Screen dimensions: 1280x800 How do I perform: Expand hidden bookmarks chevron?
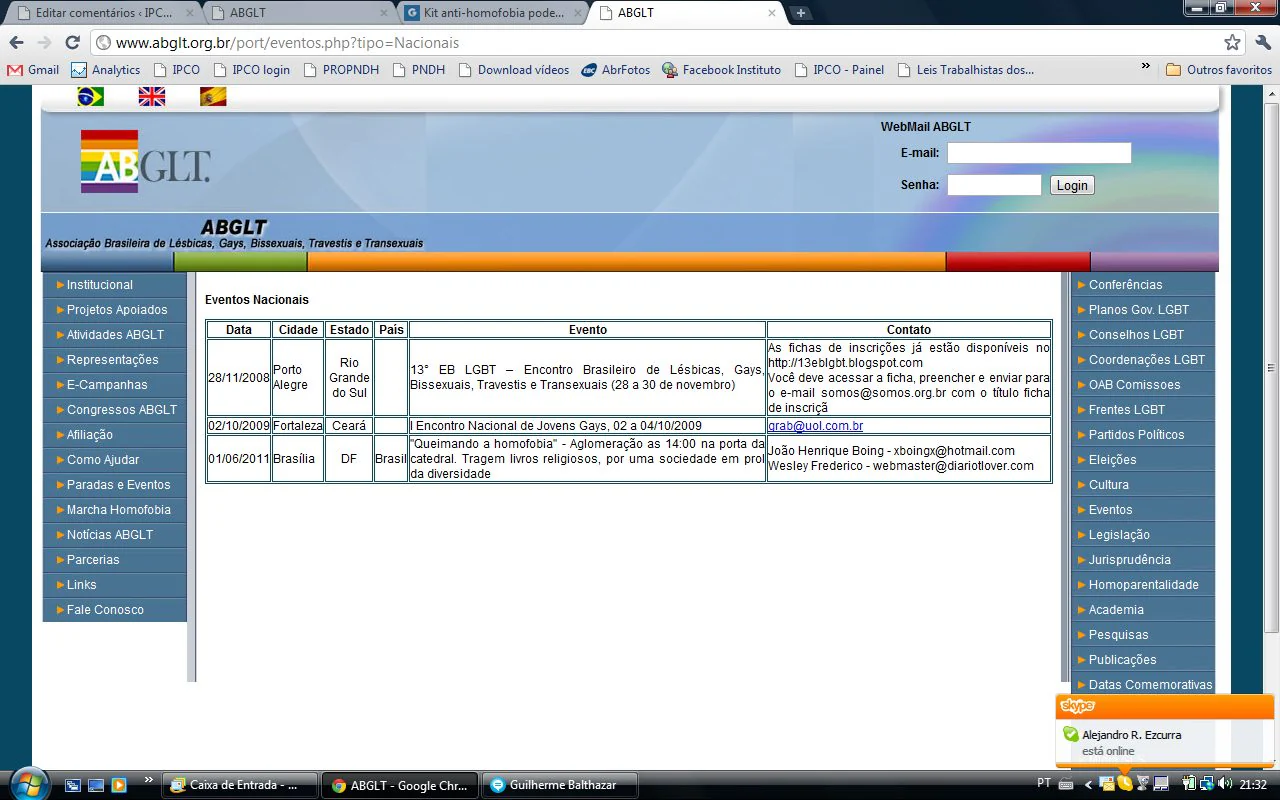point(1146,67)
